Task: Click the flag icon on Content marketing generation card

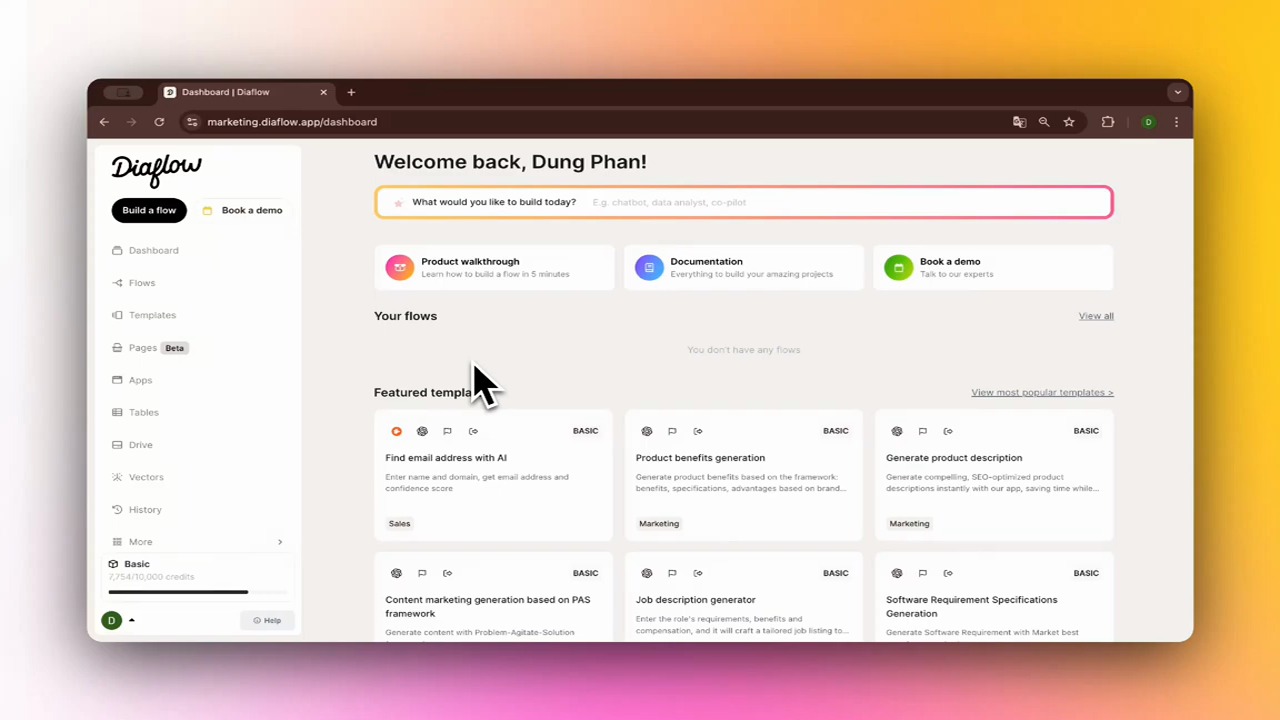Action: (422, 573)
